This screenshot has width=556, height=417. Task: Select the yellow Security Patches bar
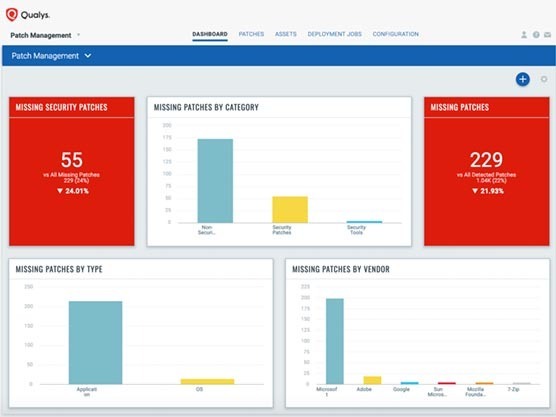pos(290,210)
